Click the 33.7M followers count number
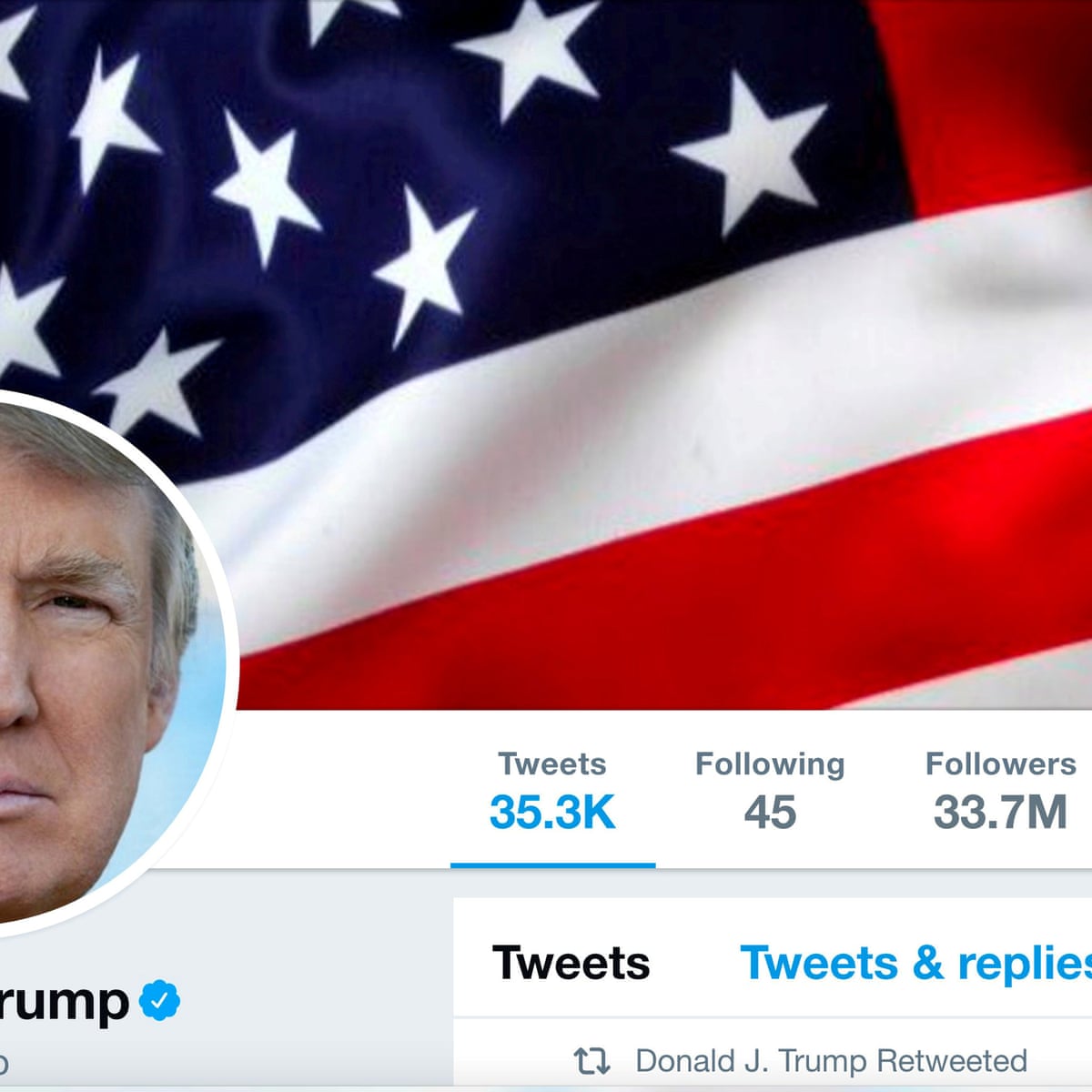This screenshot has width=1092, height=1092. (x=1000, y=813)
